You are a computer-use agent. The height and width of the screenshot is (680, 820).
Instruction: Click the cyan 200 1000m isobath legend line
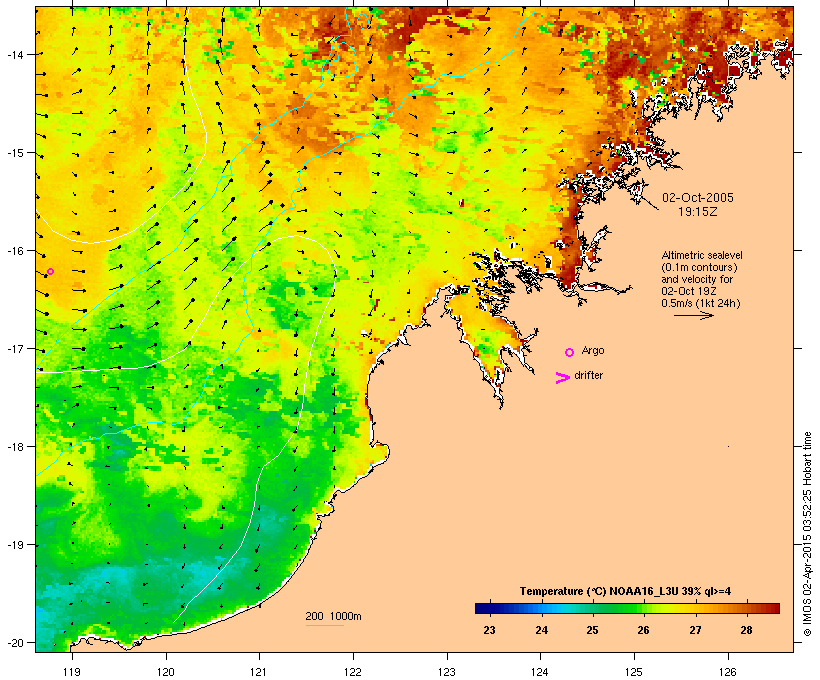[x=325, y=625]
